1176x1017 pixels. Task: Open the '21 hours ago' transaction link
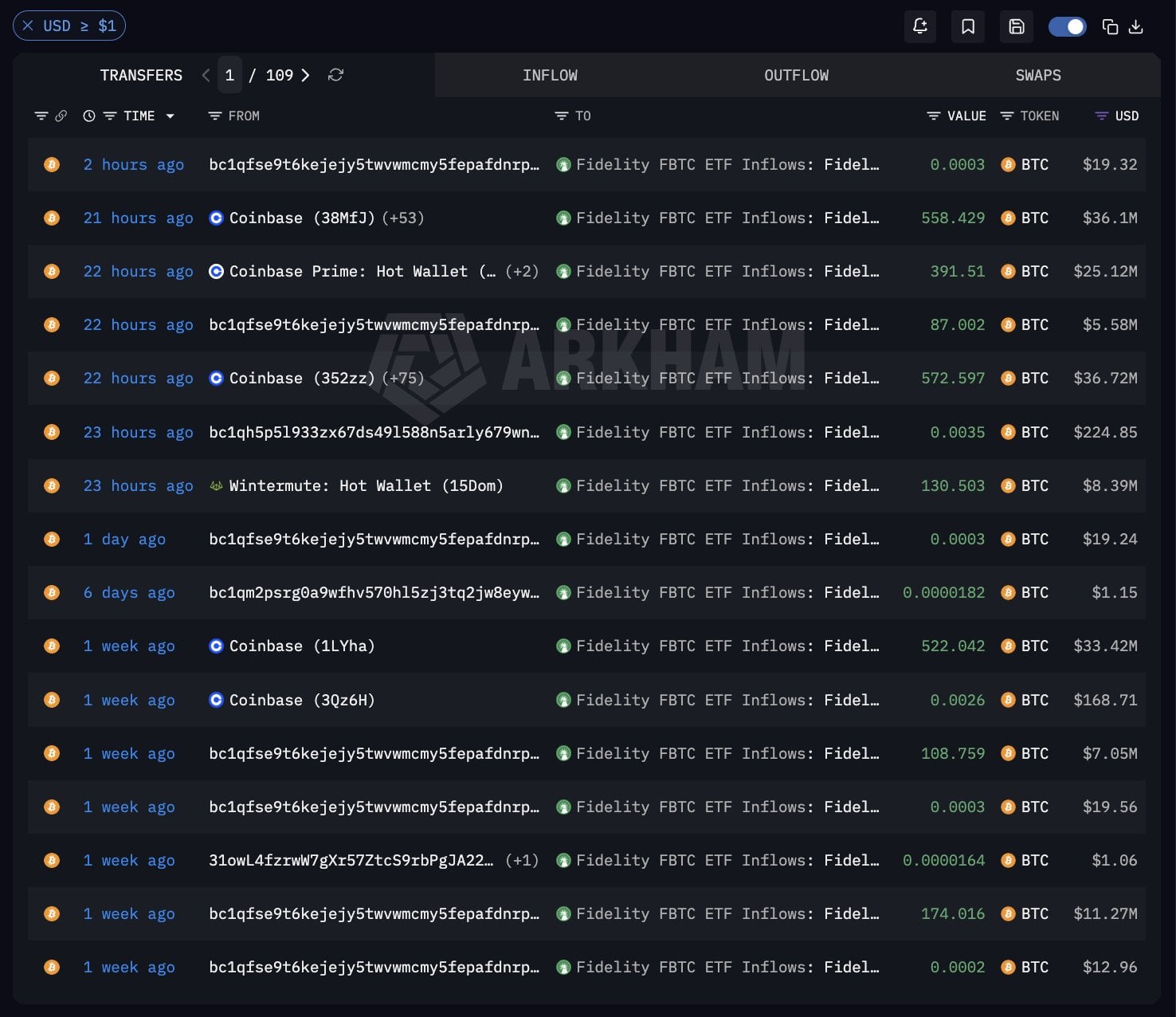point(139,218)
